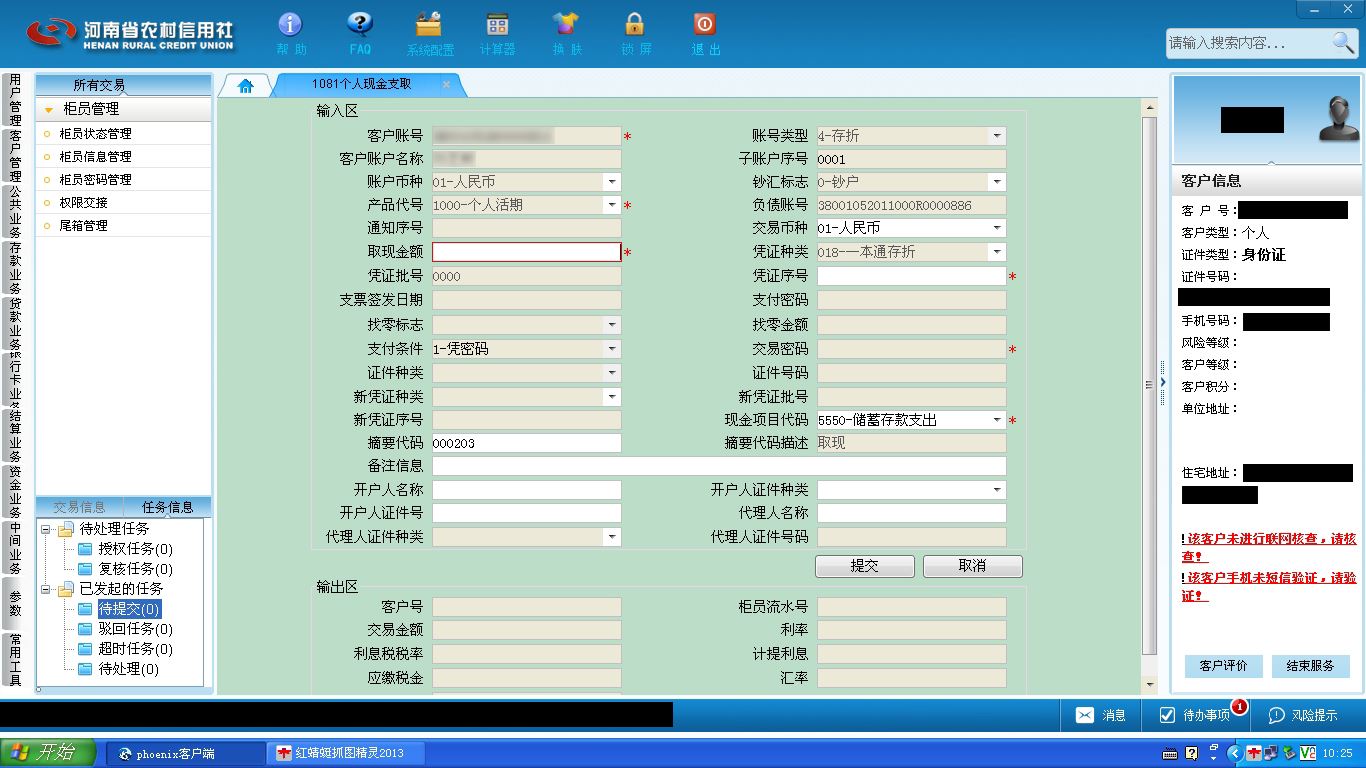Image resolution: width=1366 pixels, height=768 pixels.
Task: Open the 账号类型 dropdown
Action: 997,136
